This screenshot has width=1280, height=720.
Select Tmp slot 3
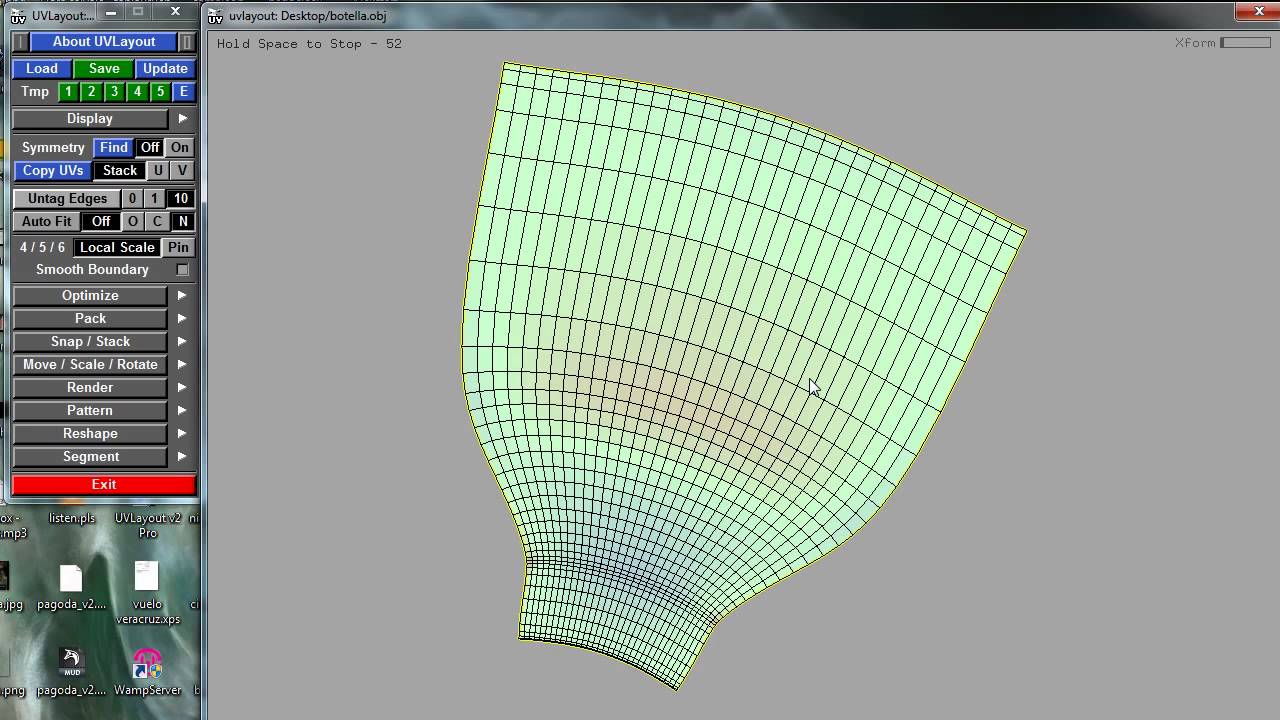(114, 92)
